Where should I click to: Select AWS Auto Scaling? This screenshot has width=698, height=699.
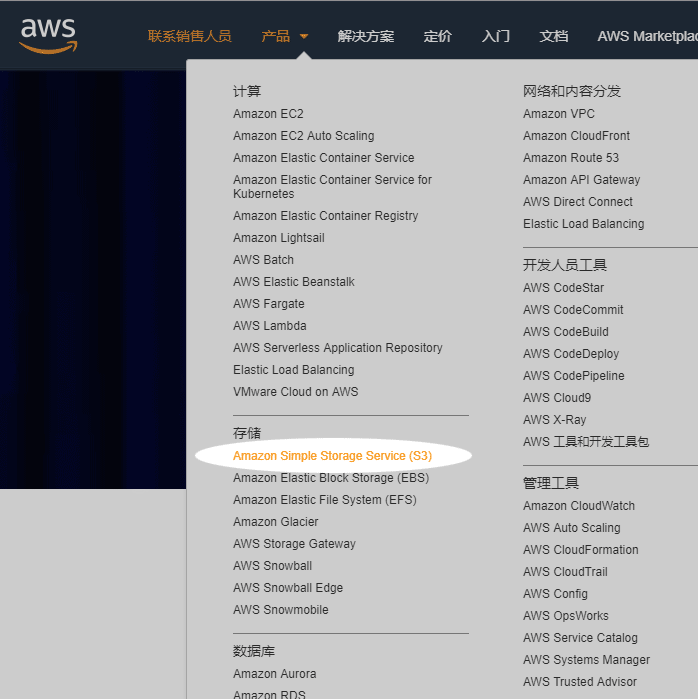point(571,527)
